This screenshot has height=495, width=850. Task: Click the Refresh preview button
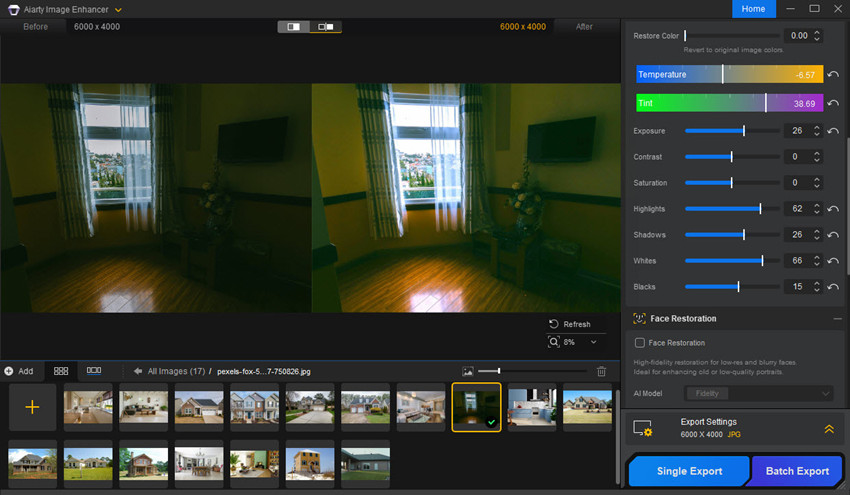pos(570,324)
